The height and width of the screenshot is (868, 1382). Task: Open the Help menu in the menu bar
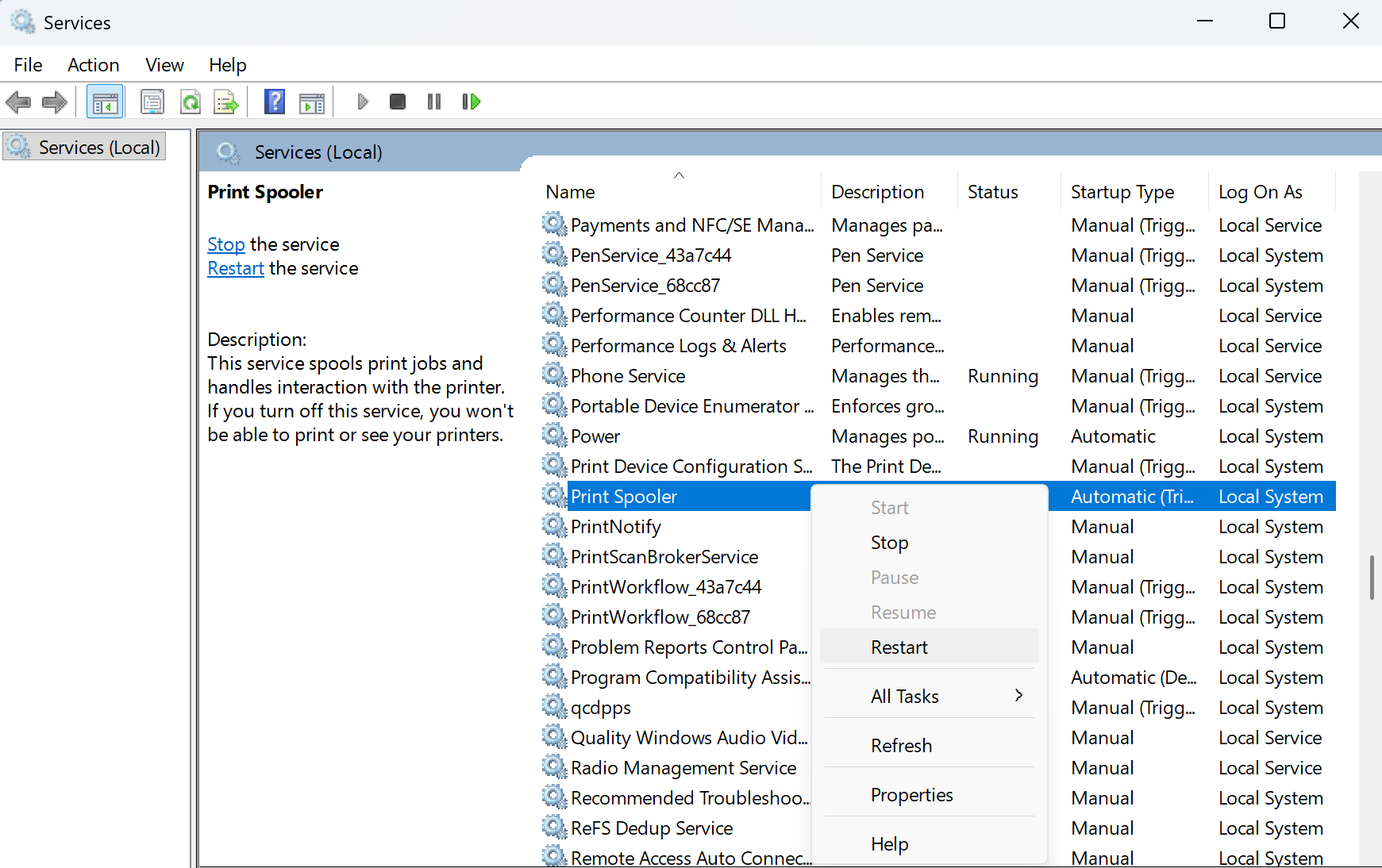coord(228,65)
